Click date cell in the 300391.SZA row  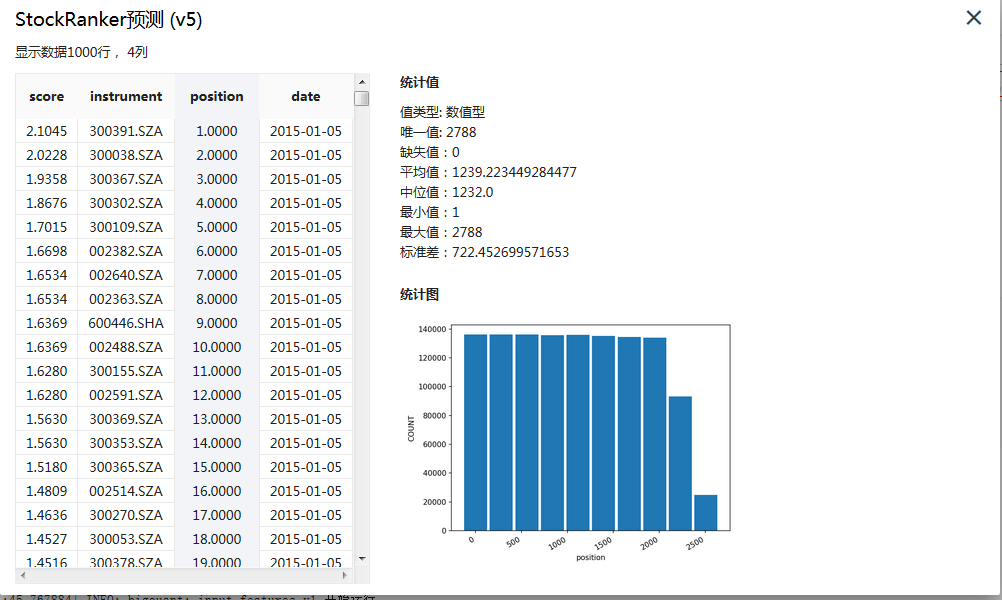(305, 131)
